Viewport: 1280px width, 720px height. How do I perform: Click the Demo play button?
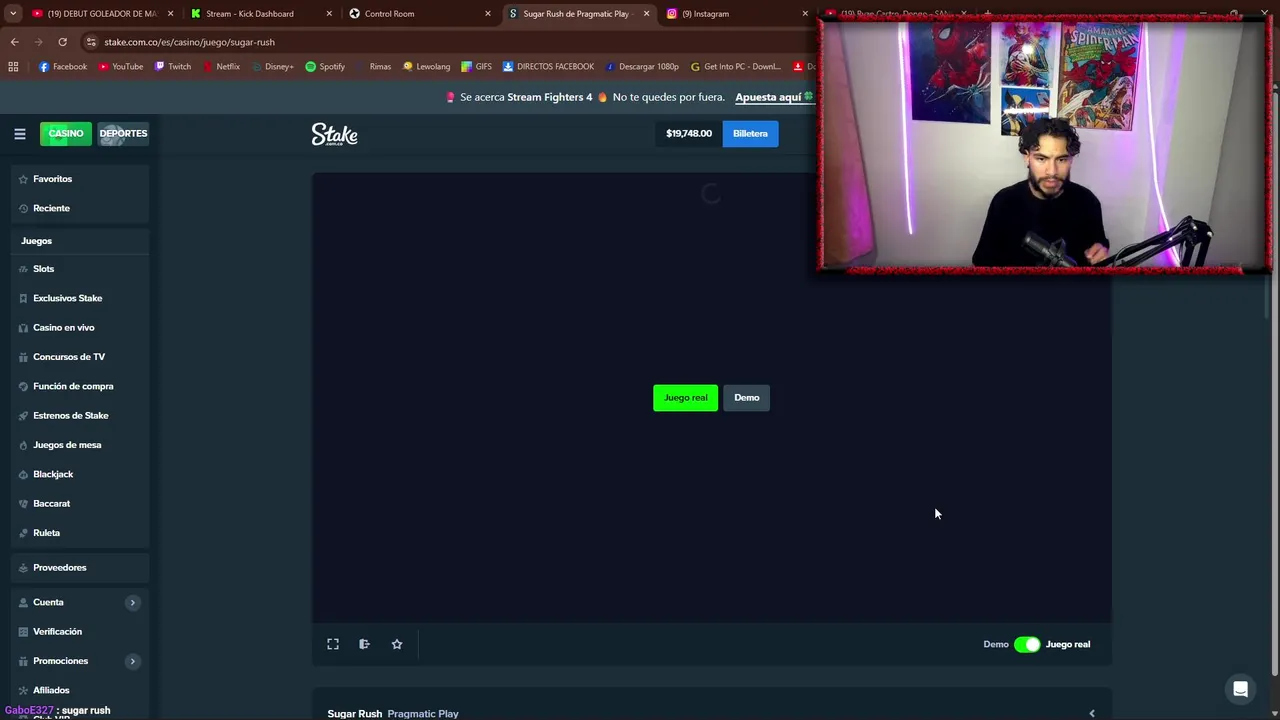pos(746,398)
